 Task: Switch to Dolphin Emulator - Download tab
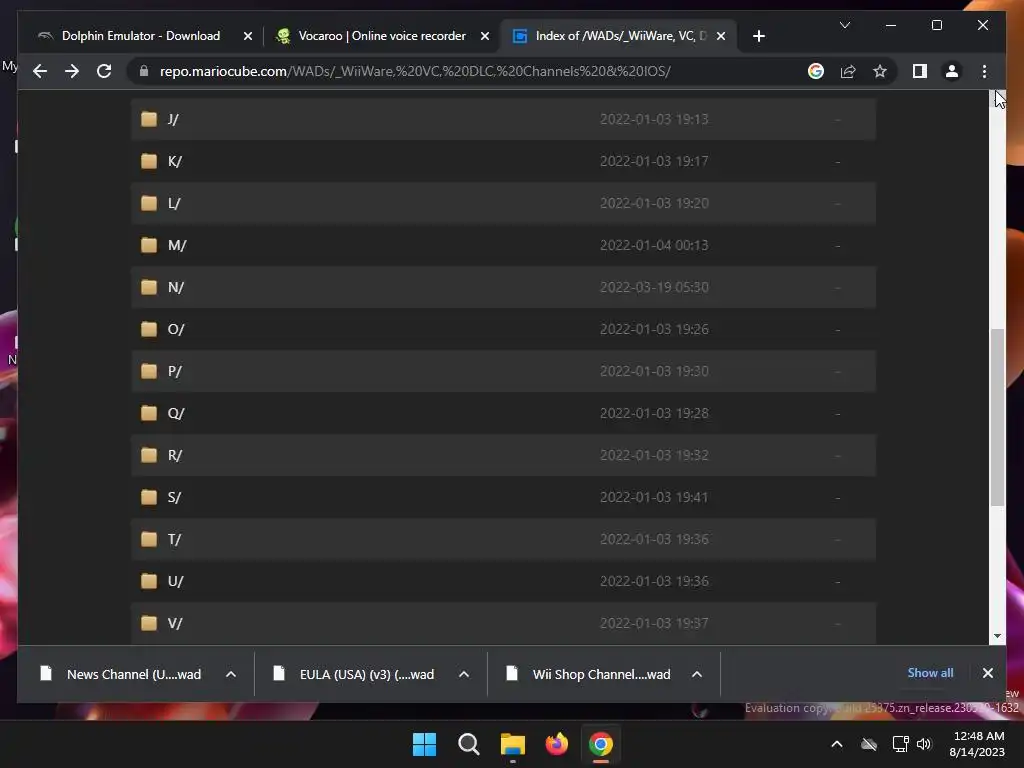[x=141, y=36]
